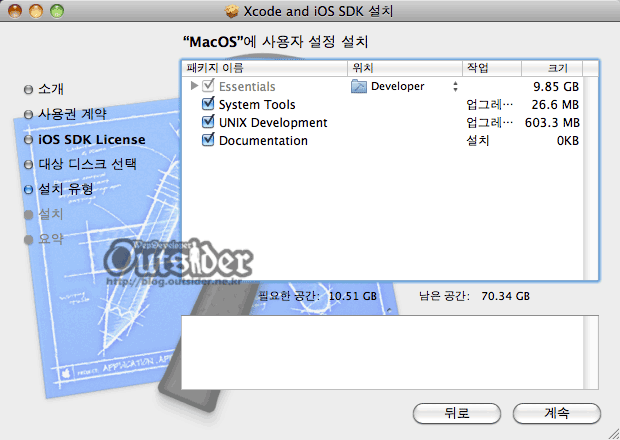The image size is (620, 440).
Task: Select the 사용권 계약 step in sidebar
Action: [72, 114]
